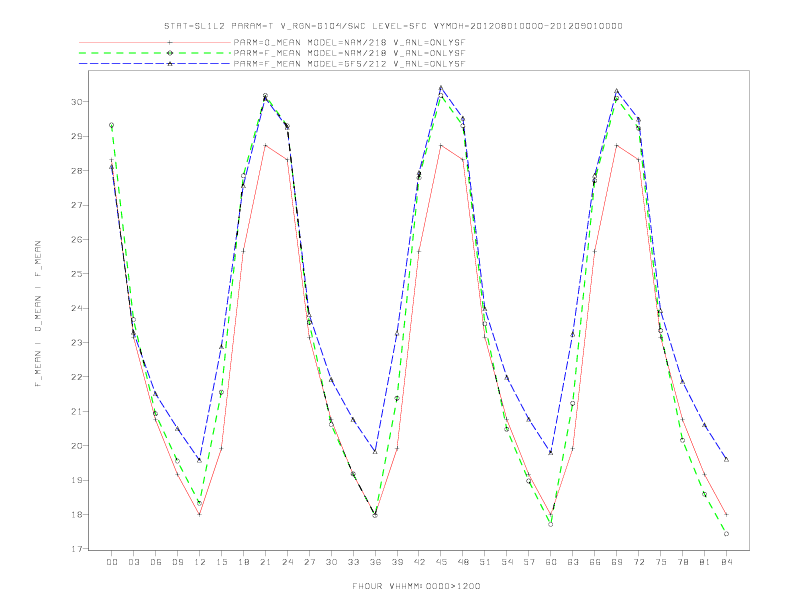The width and height of the screenshot is (792, 612).
Task: Click the blue triangle data point at hour 78
Action: [x=682, y=382]
